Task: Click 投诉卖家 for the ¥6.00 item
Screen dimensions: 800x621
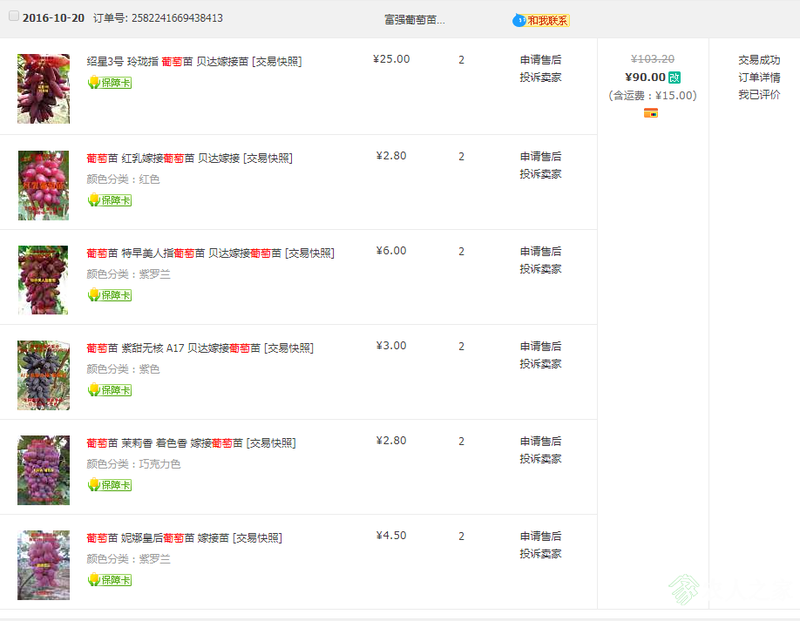Action: (540, 269)
